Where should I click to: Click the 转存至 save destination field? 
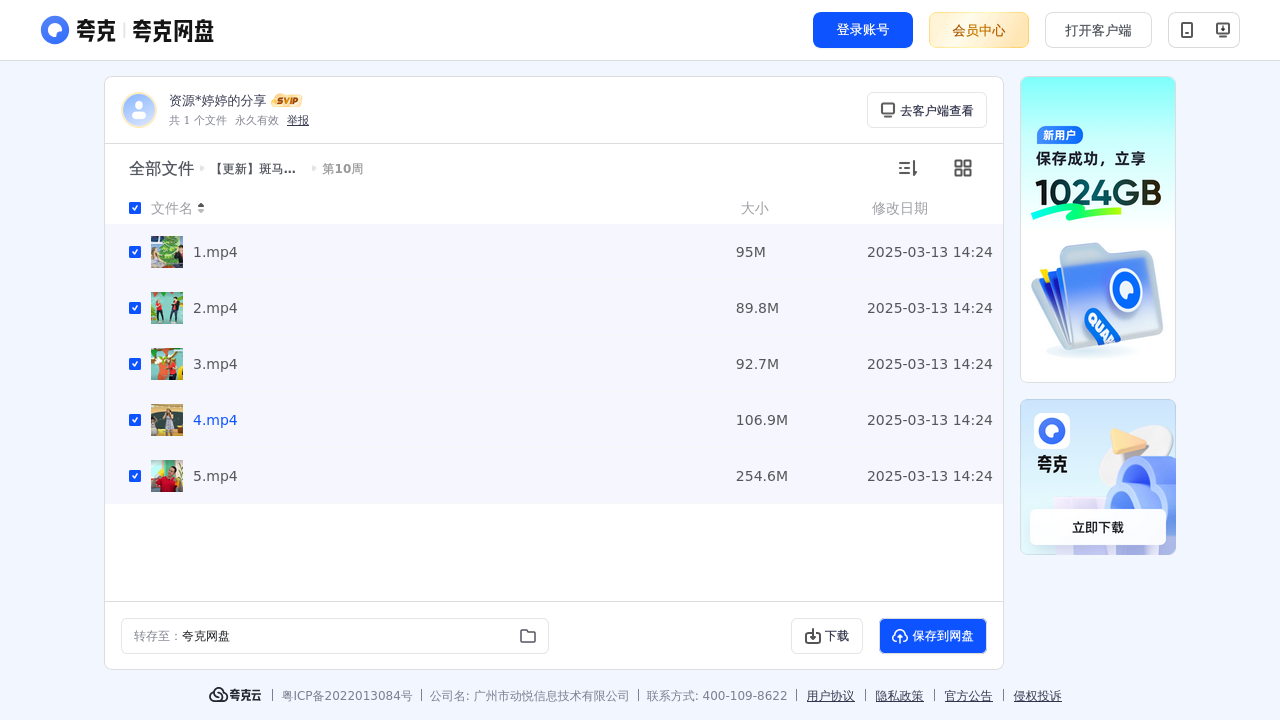coord(335,636)
